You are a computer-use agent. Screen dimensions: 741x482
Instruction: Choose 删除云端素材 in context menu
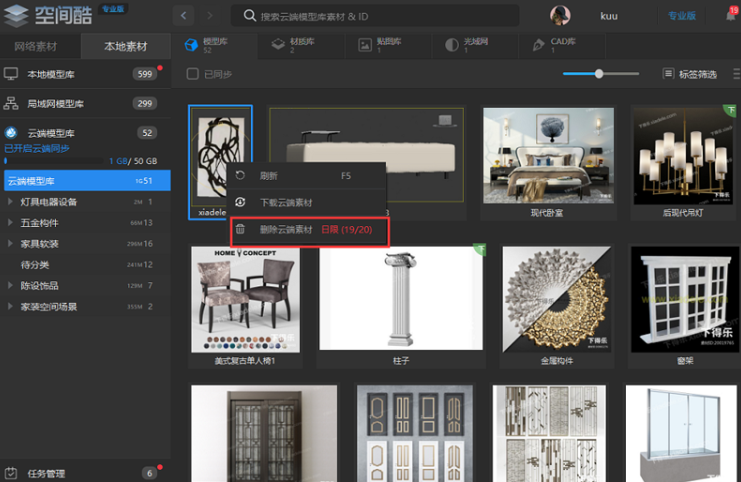pyautogui.click(x=285, y=229)
